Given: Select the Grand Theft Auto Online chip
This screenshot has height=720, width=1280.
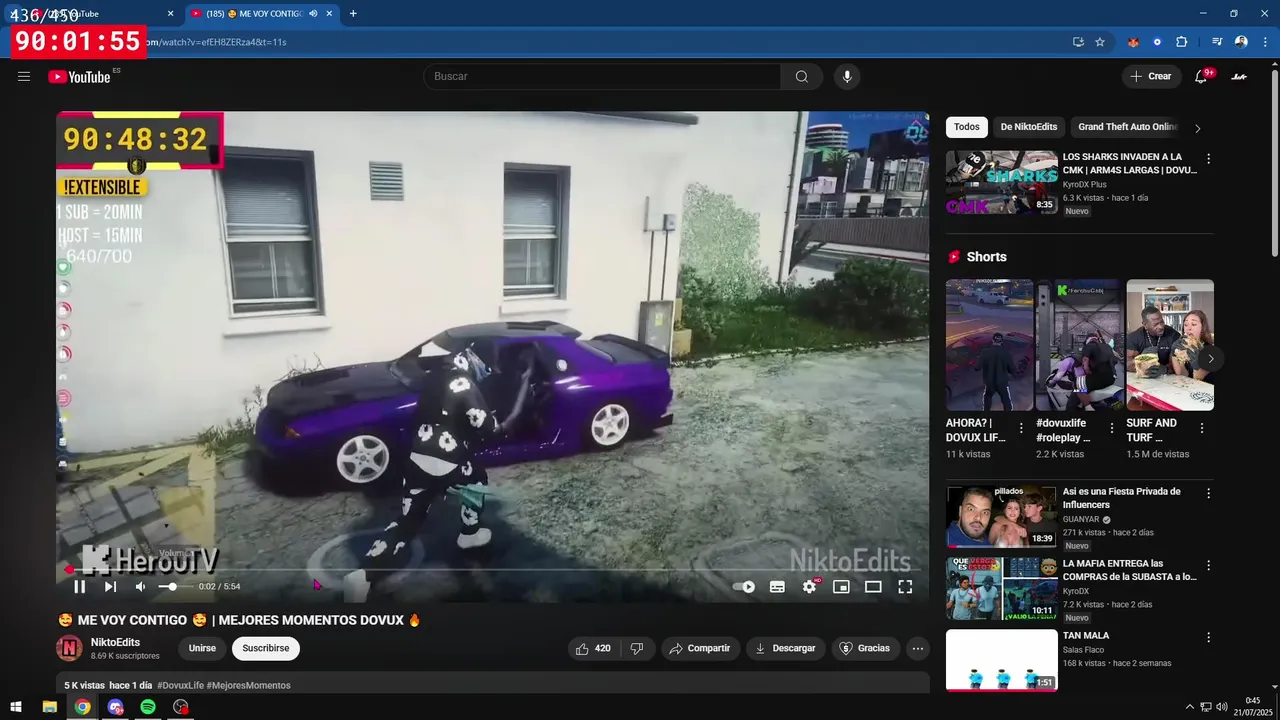Looking at the screenshot, I should [1128, 127].
